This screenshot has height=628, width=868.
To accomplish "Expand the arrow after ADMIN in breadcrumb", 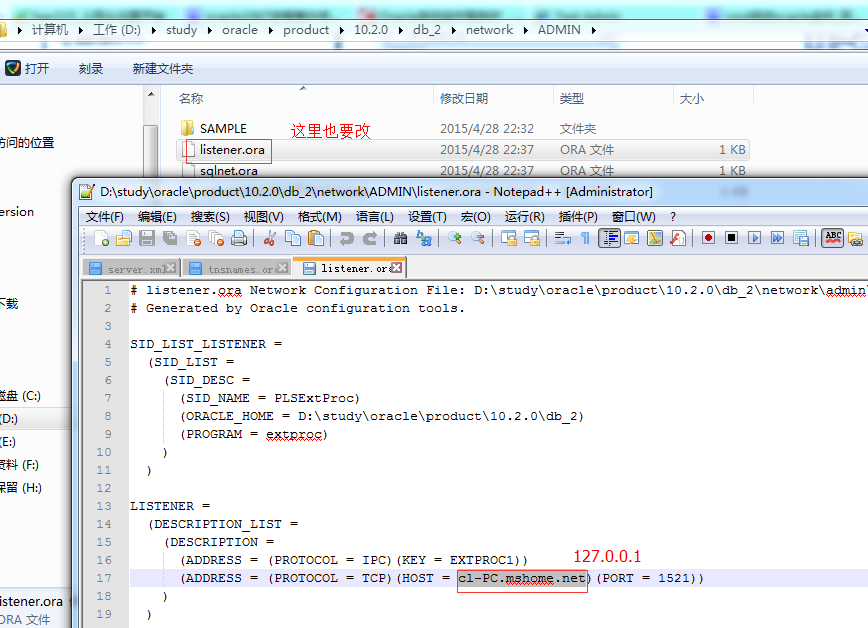I will 593,30.
